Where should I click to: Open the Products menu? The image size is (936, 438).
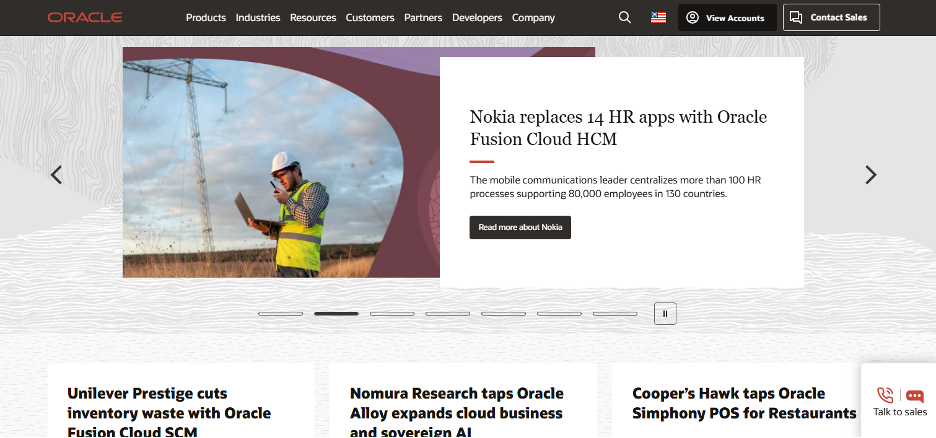[206, 17]
